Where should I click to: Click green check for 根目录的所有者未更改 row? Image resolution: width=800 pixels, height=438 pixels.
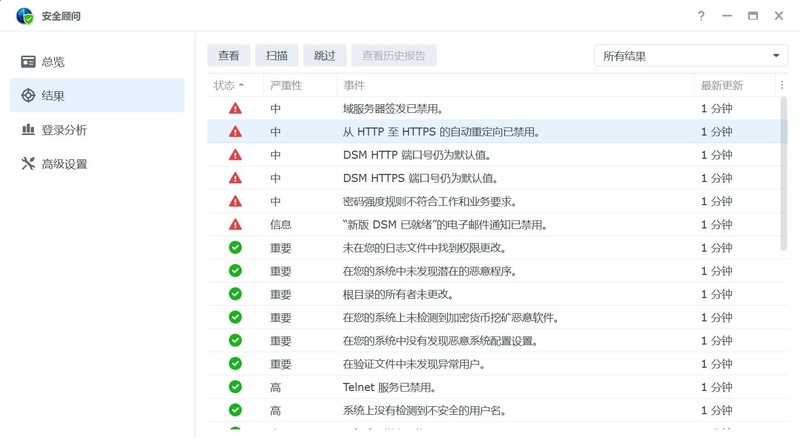[235, 294]
